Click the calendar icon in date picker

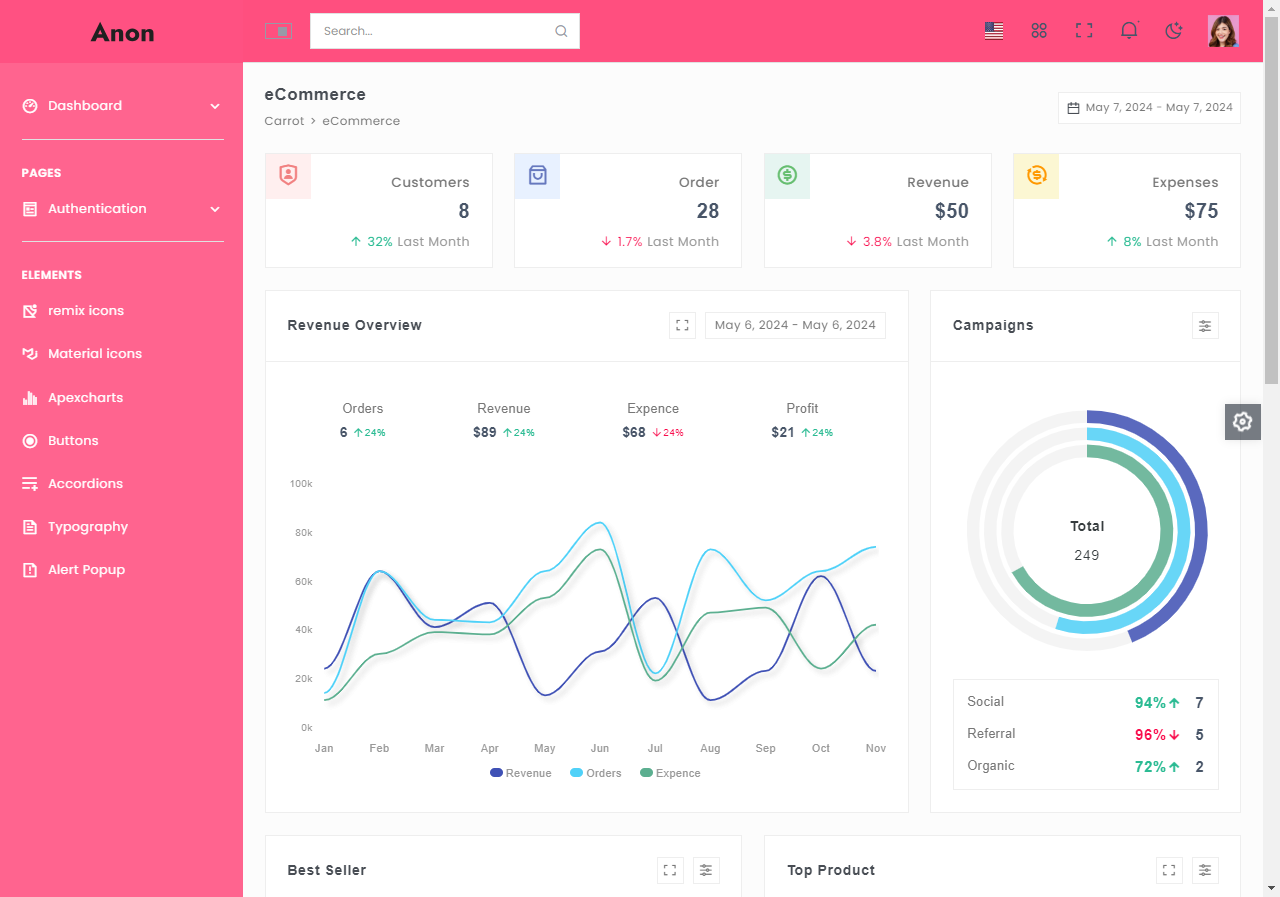click(x=1073, y=108)
